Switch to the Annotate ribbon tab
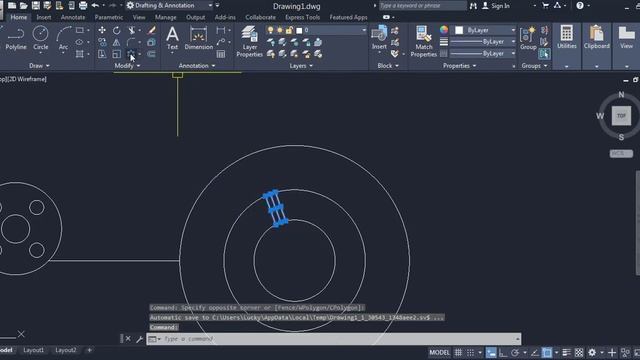 (73, 18)
